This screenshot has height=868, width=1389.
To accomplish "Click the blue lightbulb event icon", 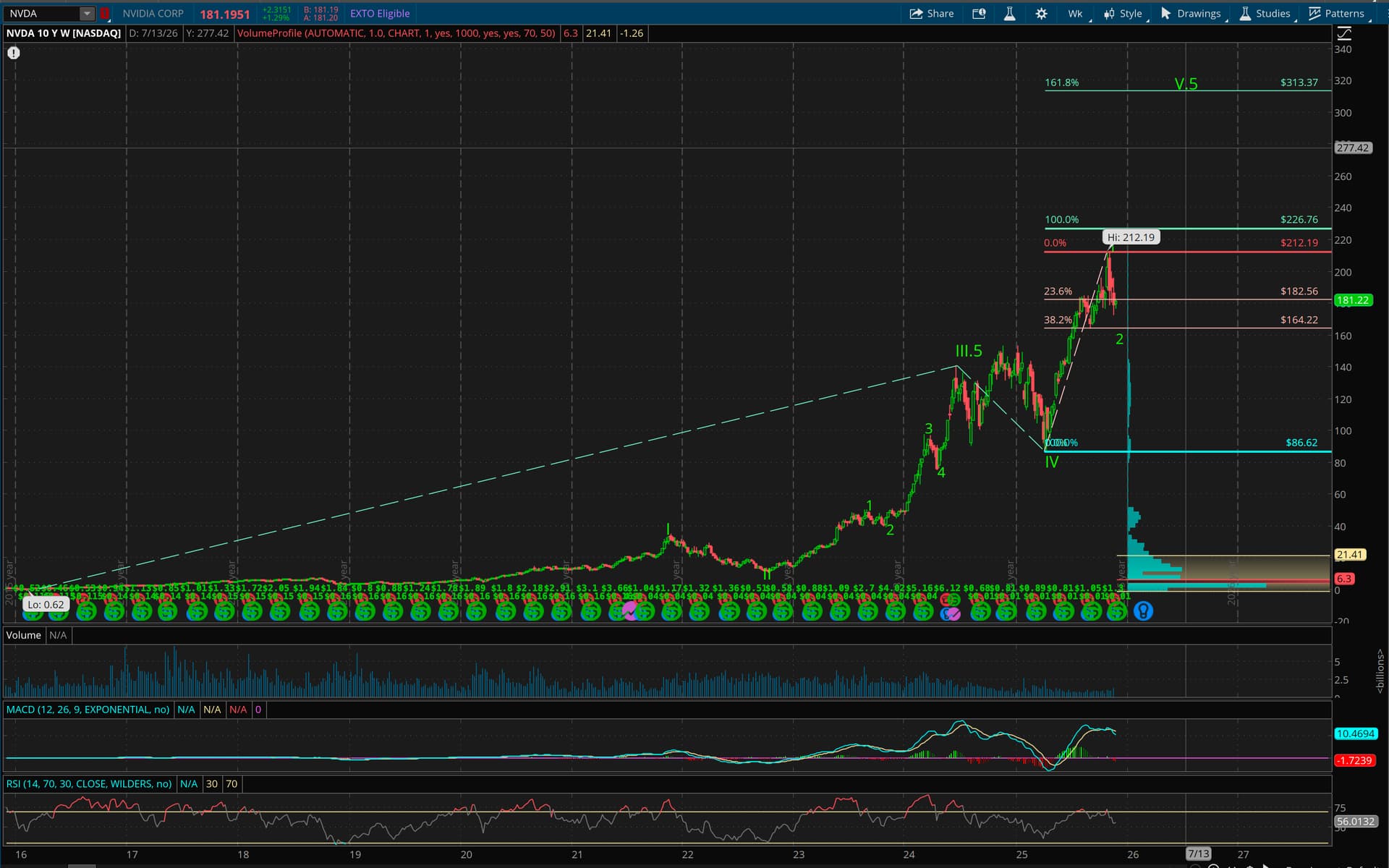I will coord(1143,611).
